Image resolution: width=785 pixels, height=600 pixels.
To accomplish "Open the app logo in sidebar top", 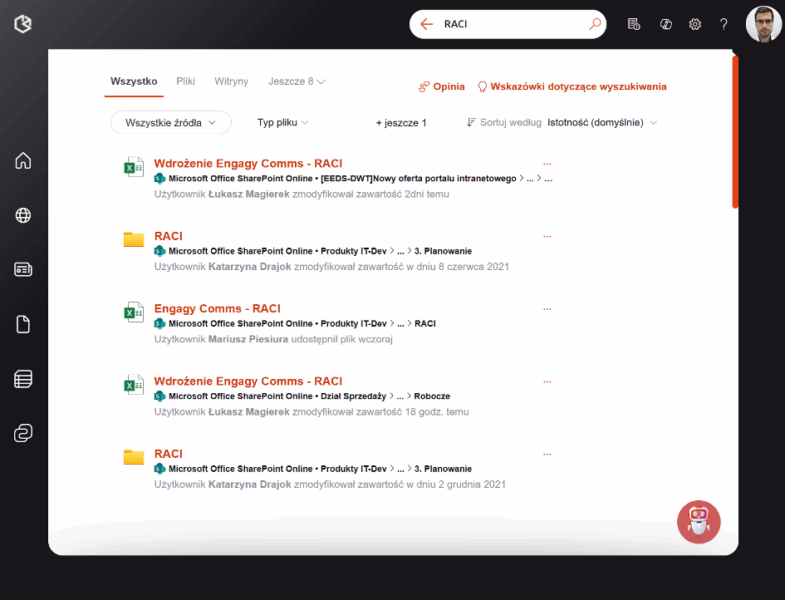I will click(23, 24).
